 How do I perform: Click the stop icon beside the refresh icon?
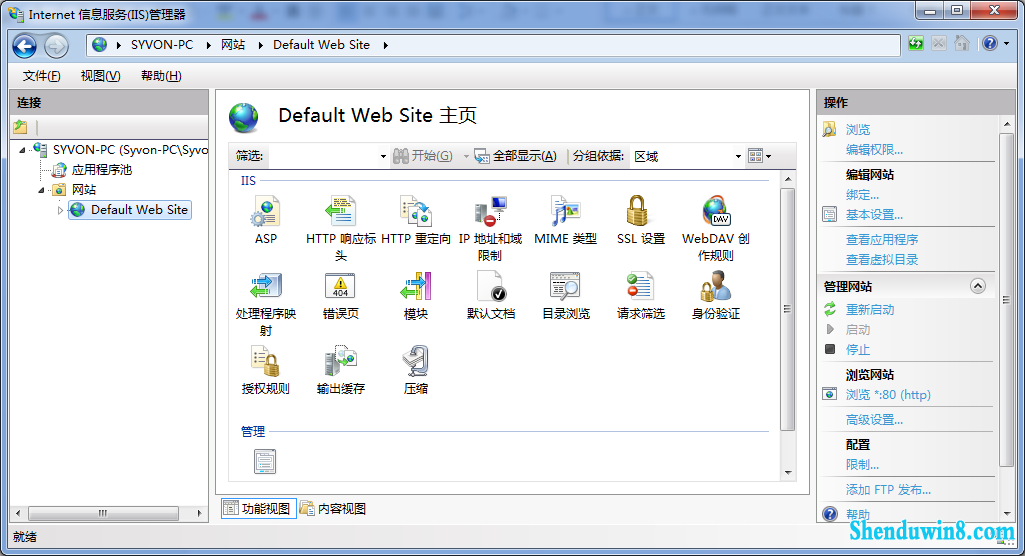(x=939, y=44)
